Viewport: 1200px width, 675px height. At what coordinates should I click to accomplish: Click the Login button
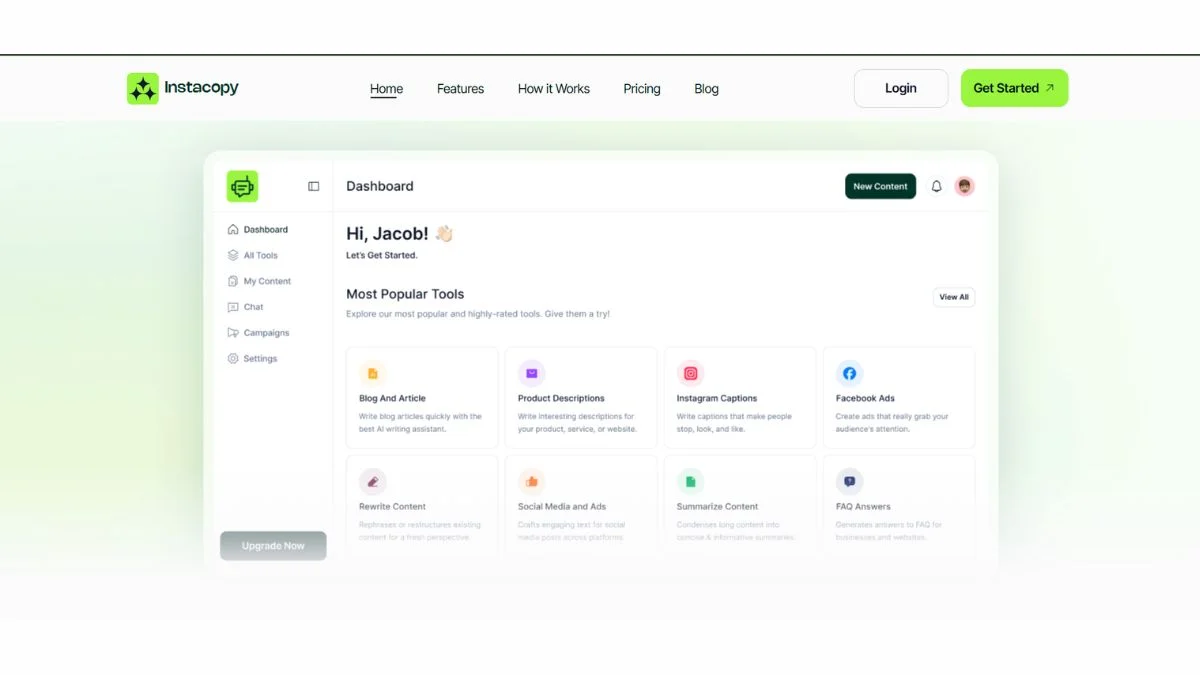pyautogui.click(x=901, y=88)
